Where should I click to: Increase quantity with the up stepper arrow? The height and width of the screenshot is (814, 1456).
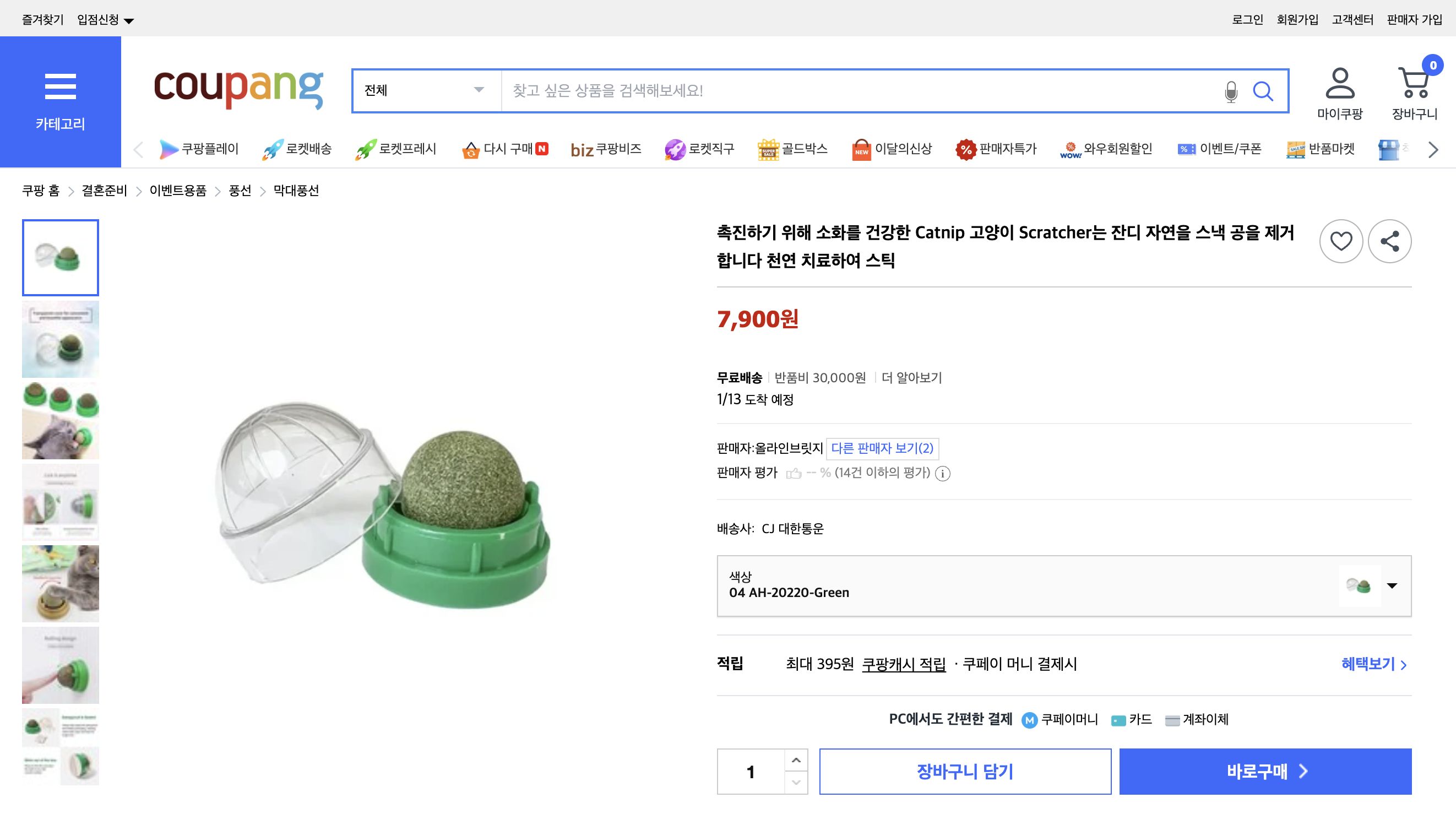797,760
